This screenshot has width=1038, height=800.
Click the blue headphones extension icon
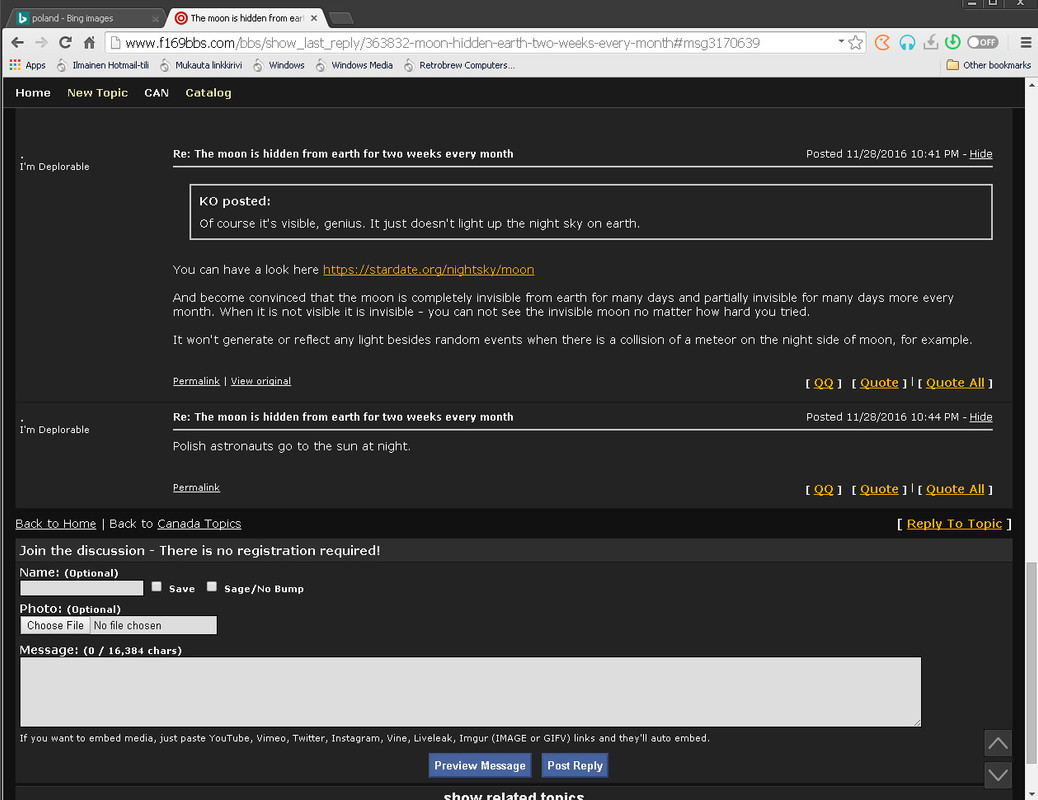[907, 43]
